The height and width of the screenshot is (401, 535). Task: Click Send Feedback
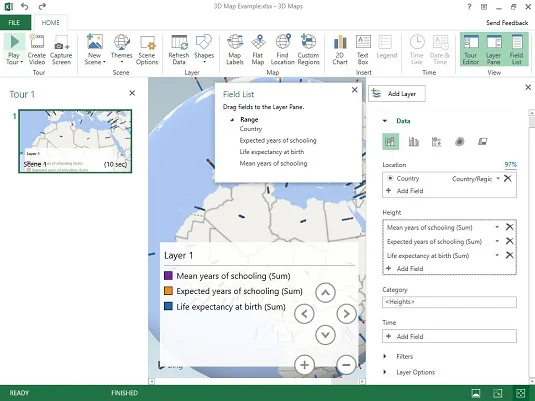[x=507, y=23]
